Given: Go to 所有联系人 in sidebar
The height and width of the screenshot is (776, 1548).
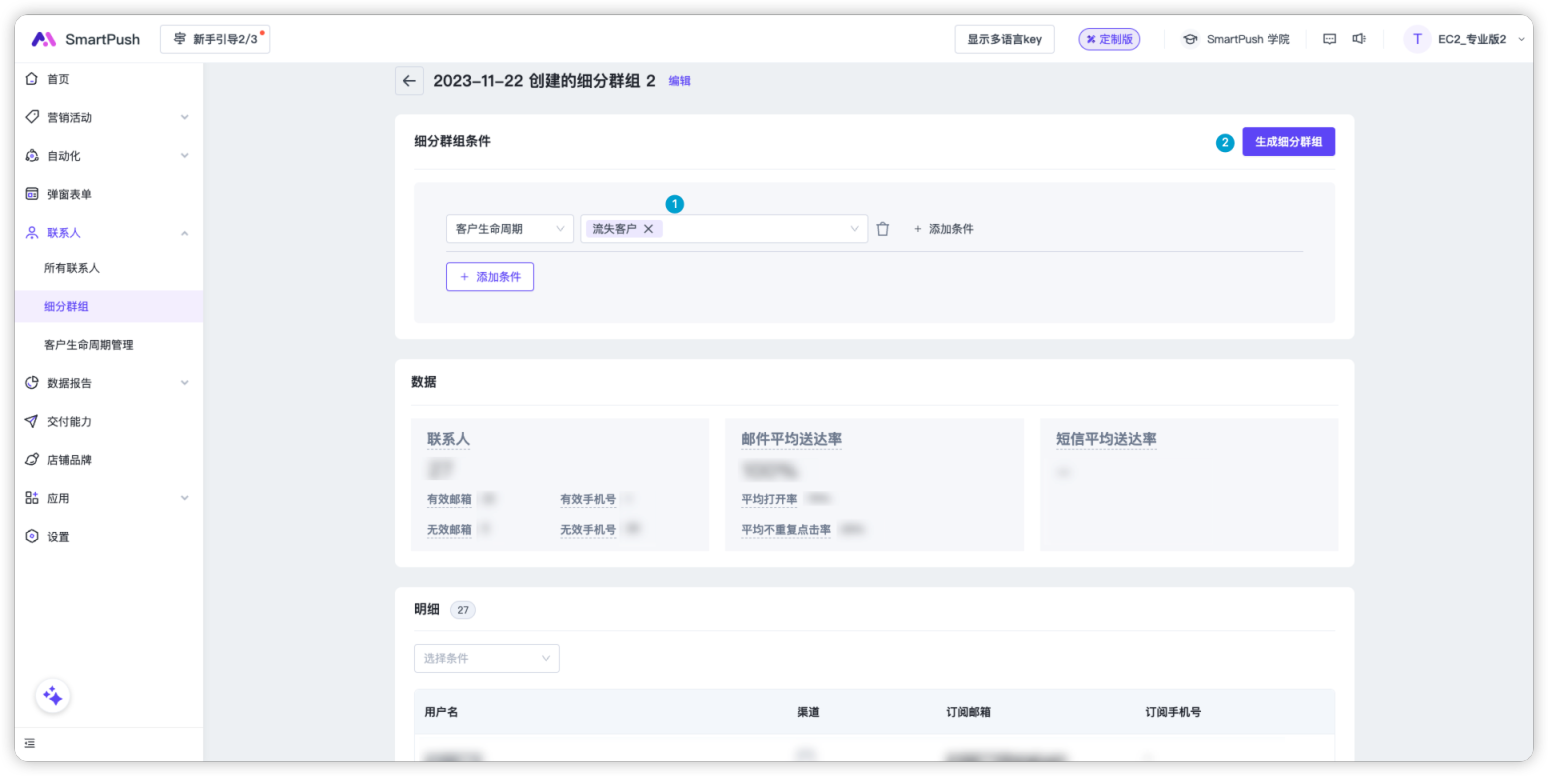Looking at the screenshot, I should [x=72, y=268].
